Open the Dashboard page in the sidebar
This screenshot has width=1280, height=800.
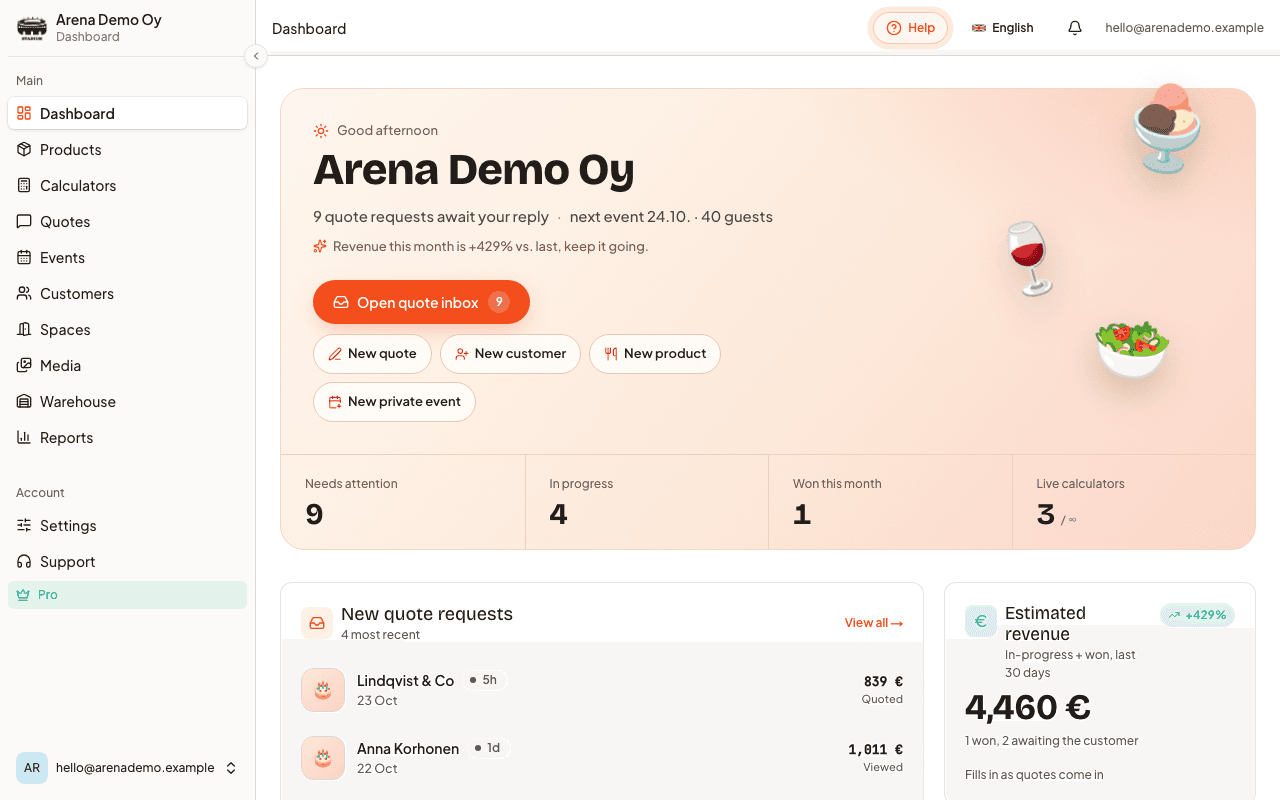(127, 113)
